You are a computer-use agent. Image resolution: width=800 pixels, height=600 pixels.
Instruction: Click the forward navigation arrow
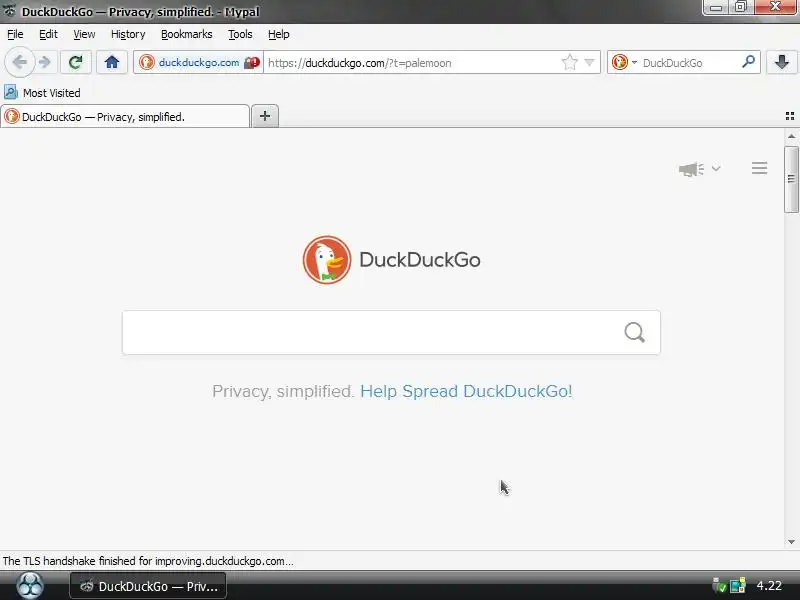point(45,62)
